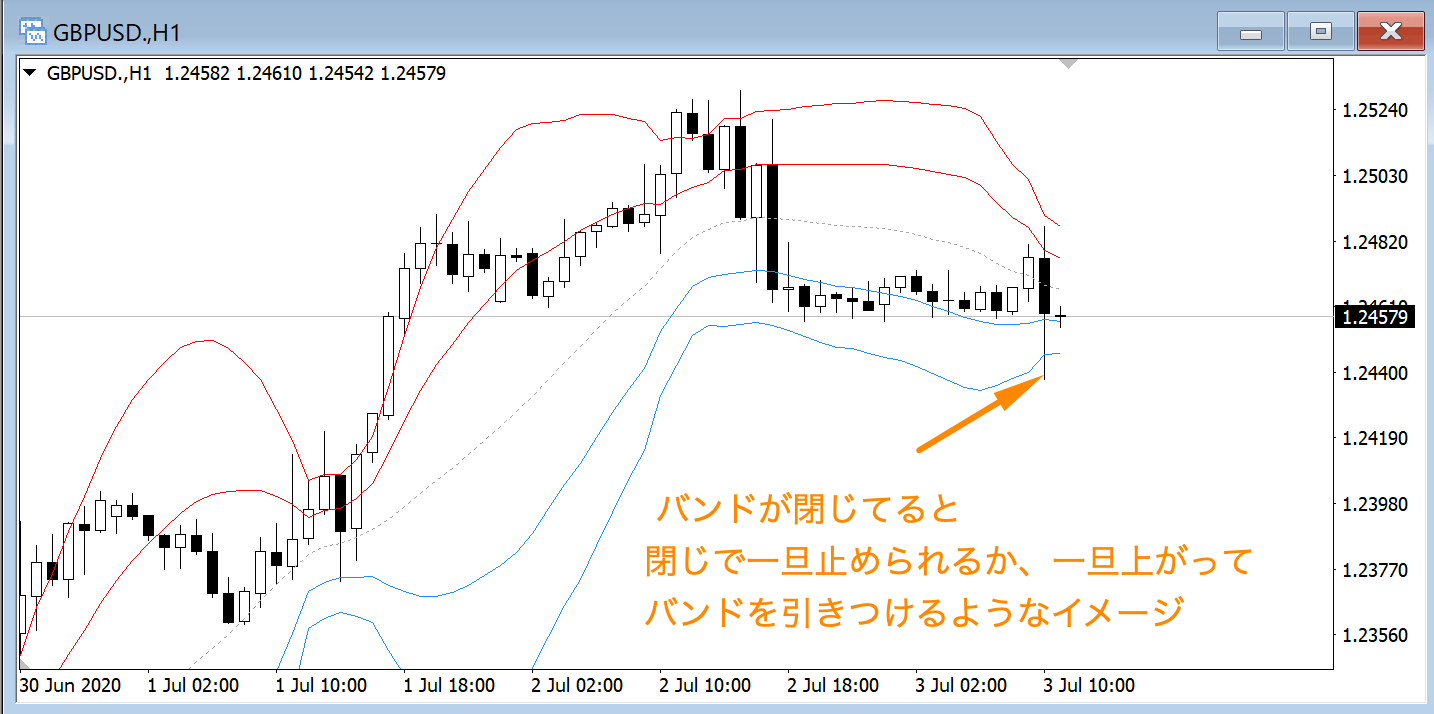The width and height of the screenshot is (1434, 714).
Task: Expand the GBPUSD.,H1 dropdown triangle
Action: 30,73
